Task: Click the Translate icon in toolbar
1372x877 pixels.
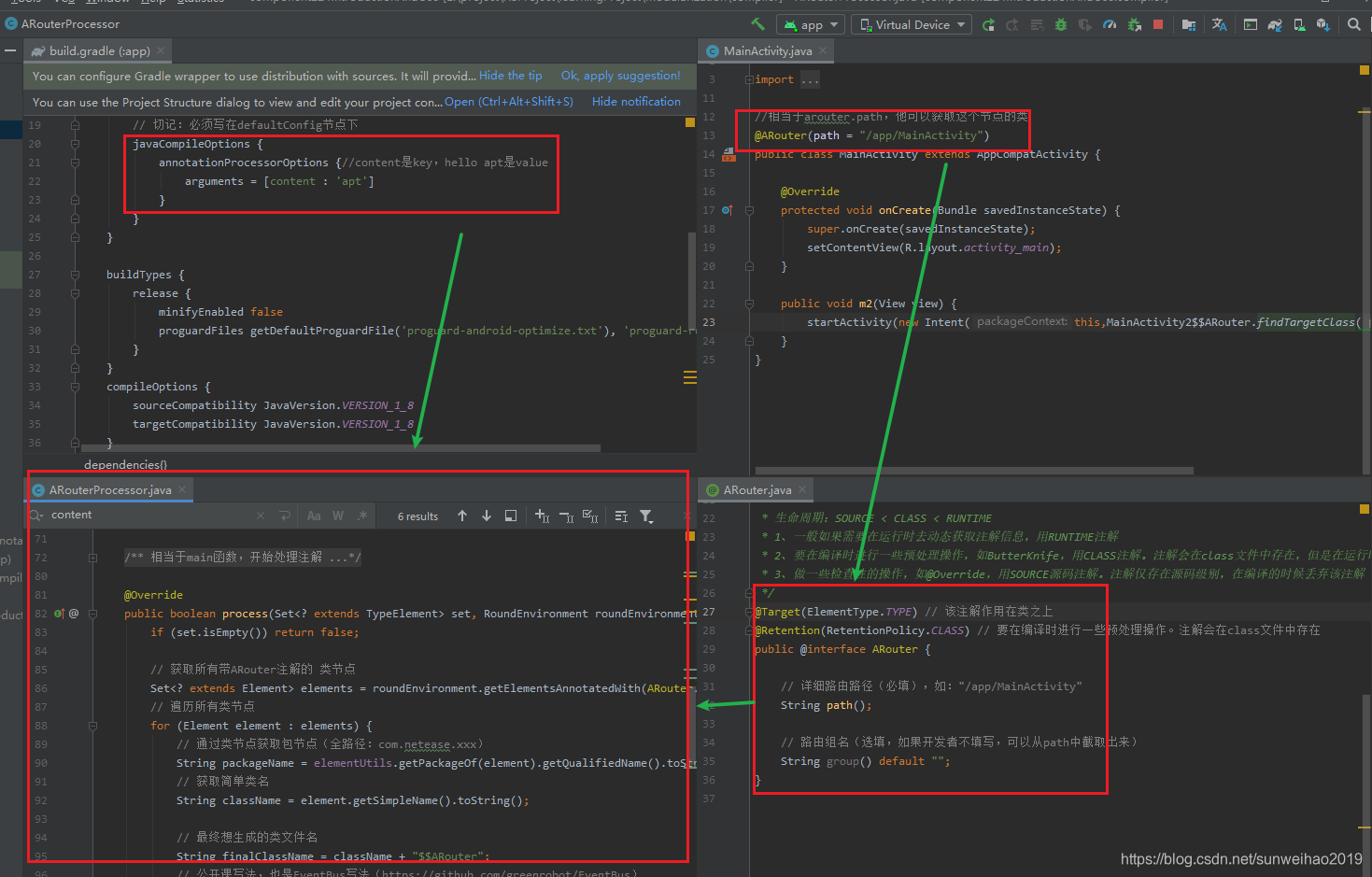Action: click(1220, 25)
